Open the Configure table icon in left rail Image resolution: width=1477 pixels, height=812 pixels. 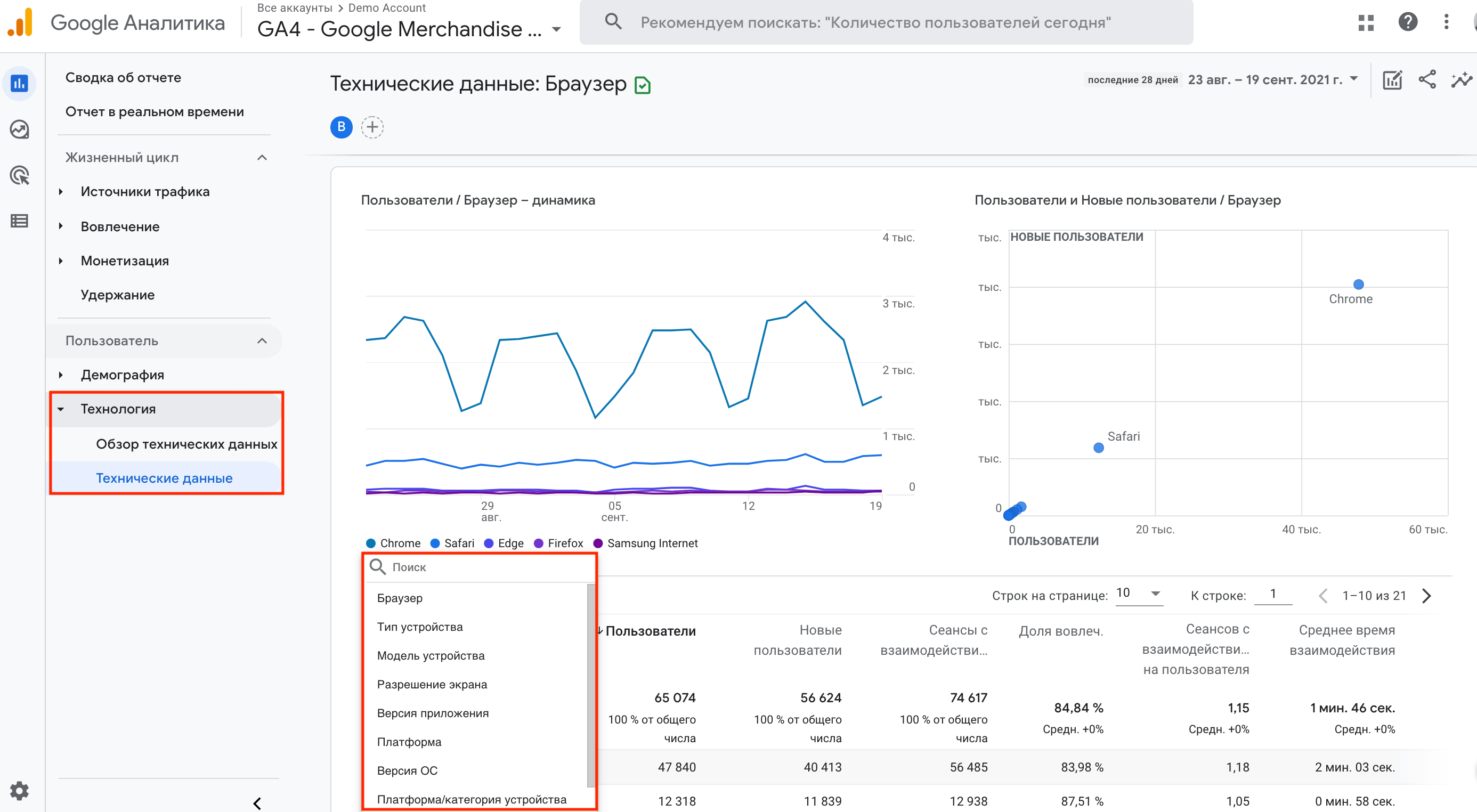[20, 221]
